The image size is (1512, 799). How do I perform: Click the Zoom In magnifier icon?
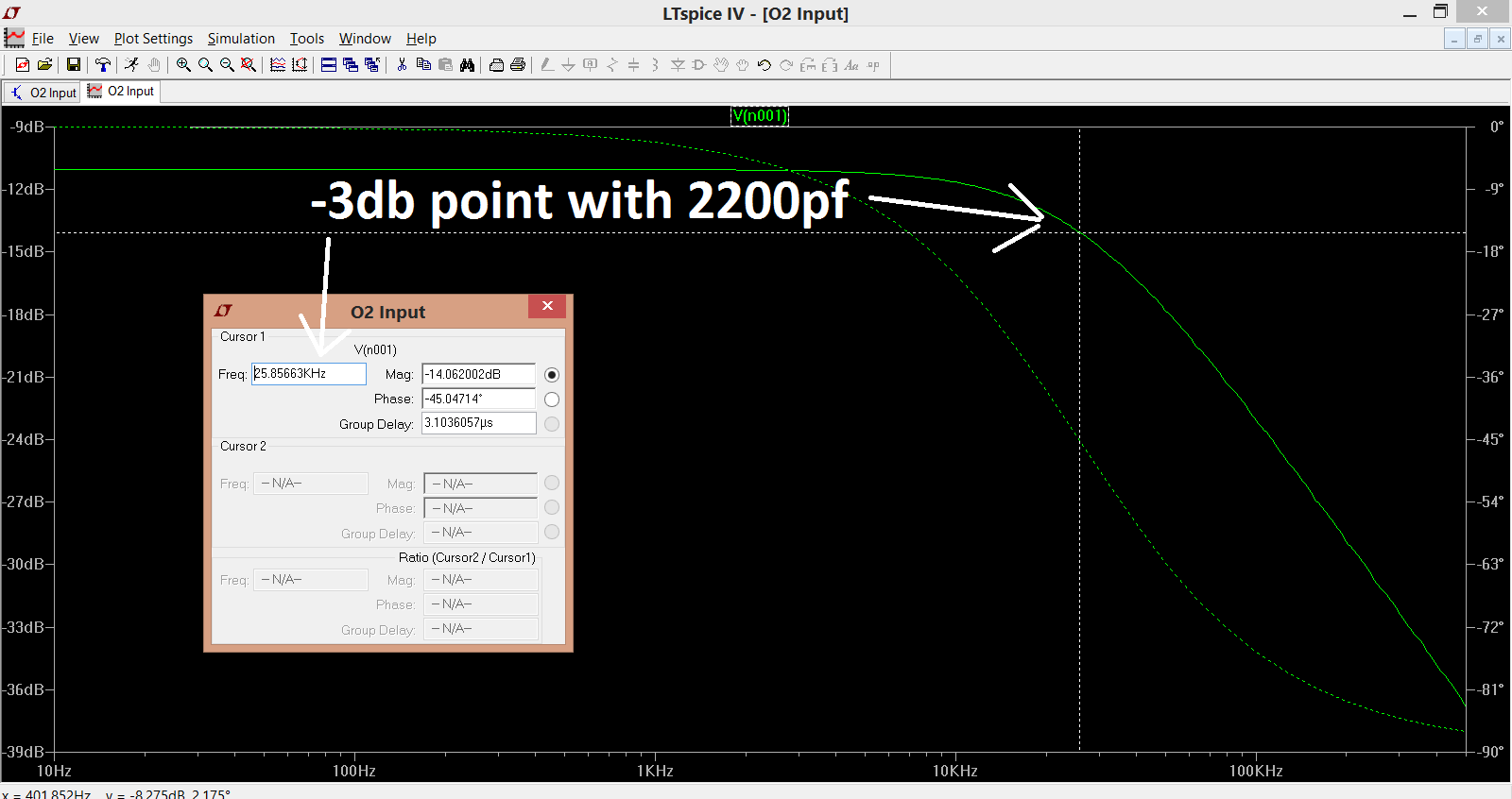[x=183, y=64]
